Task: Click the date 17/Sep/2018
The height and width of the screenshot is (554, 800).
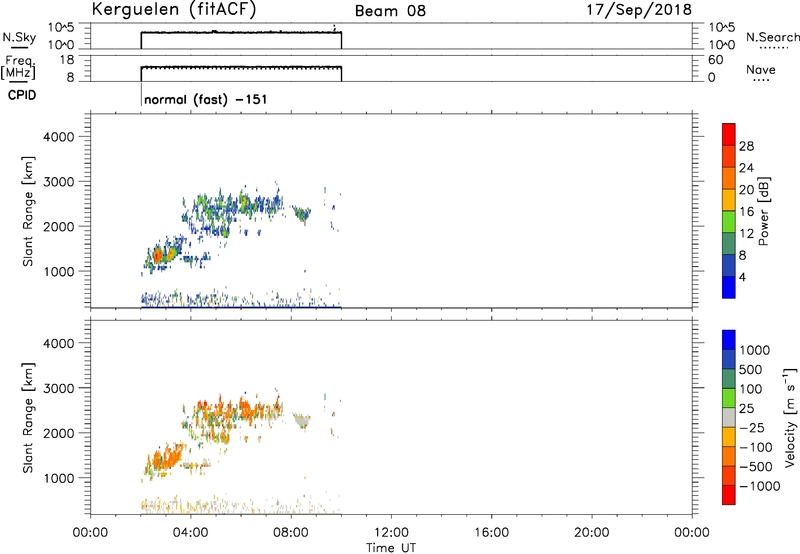Action: (639, 10)
